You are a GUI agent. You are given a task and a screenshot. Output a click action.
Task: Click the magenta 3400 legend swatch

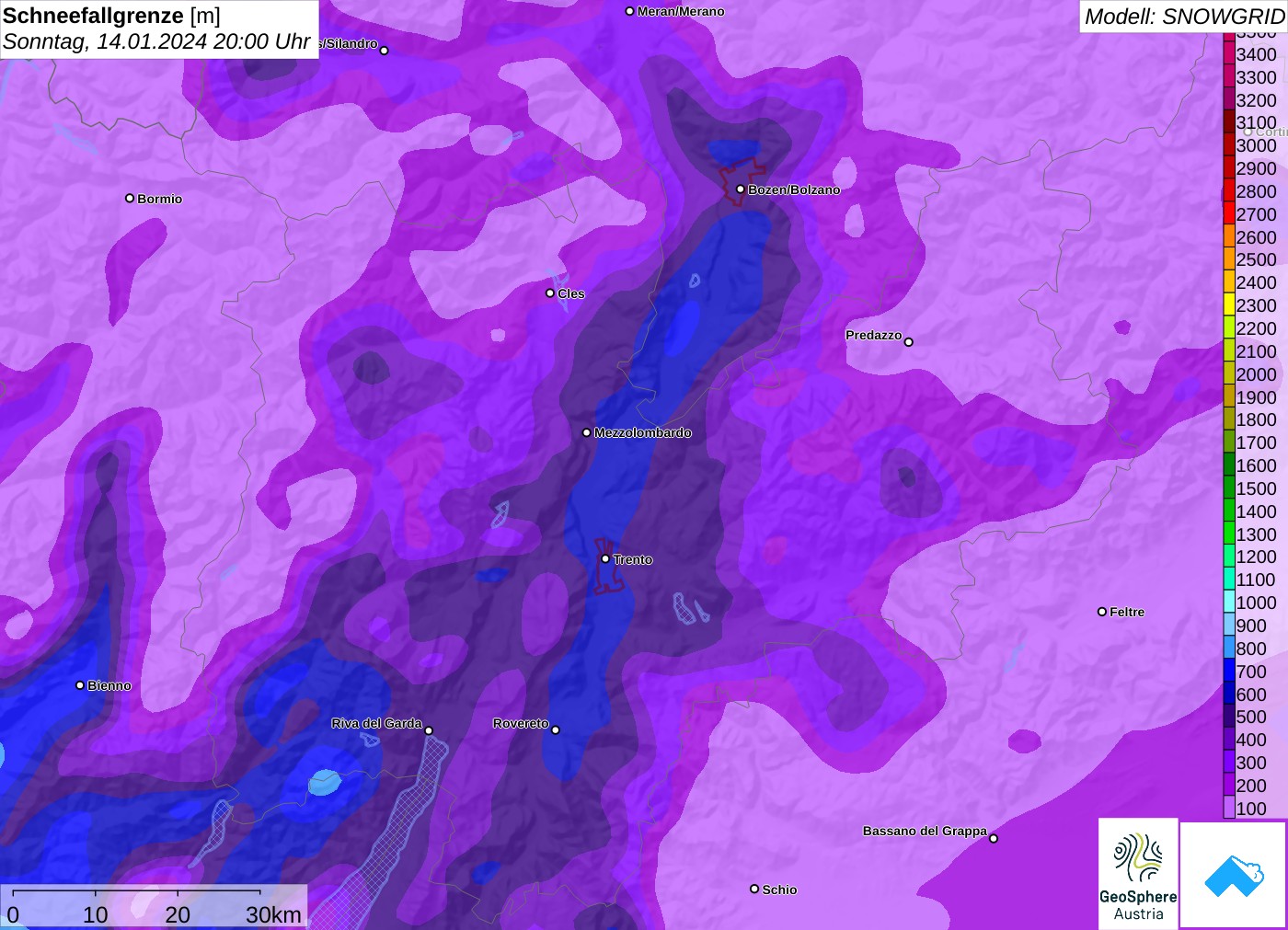pyautogui.click(x=1229, y=53)
